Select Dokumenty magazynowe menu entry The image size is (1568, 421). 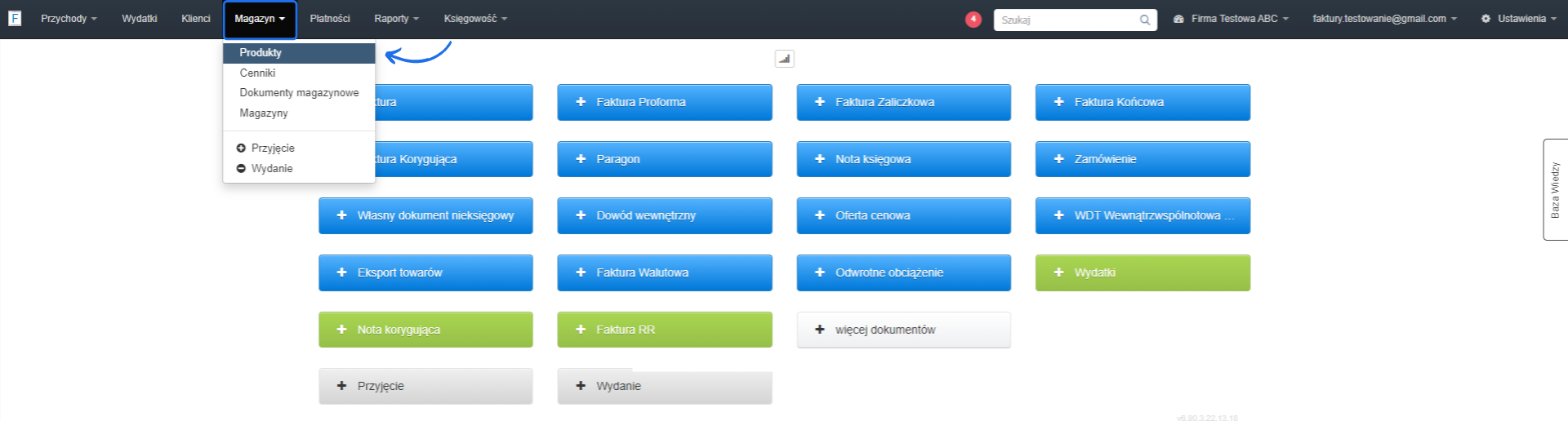[x=299, y=93]
